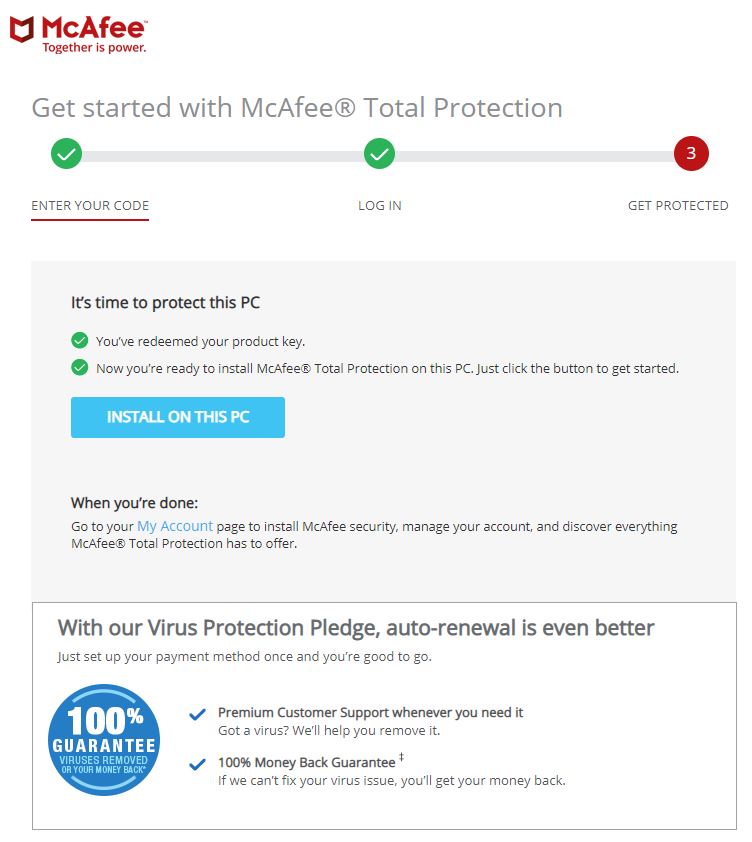Select the ENTER YOUR CODE step tab
Viewport: 752px width, 842px height.
90,206
